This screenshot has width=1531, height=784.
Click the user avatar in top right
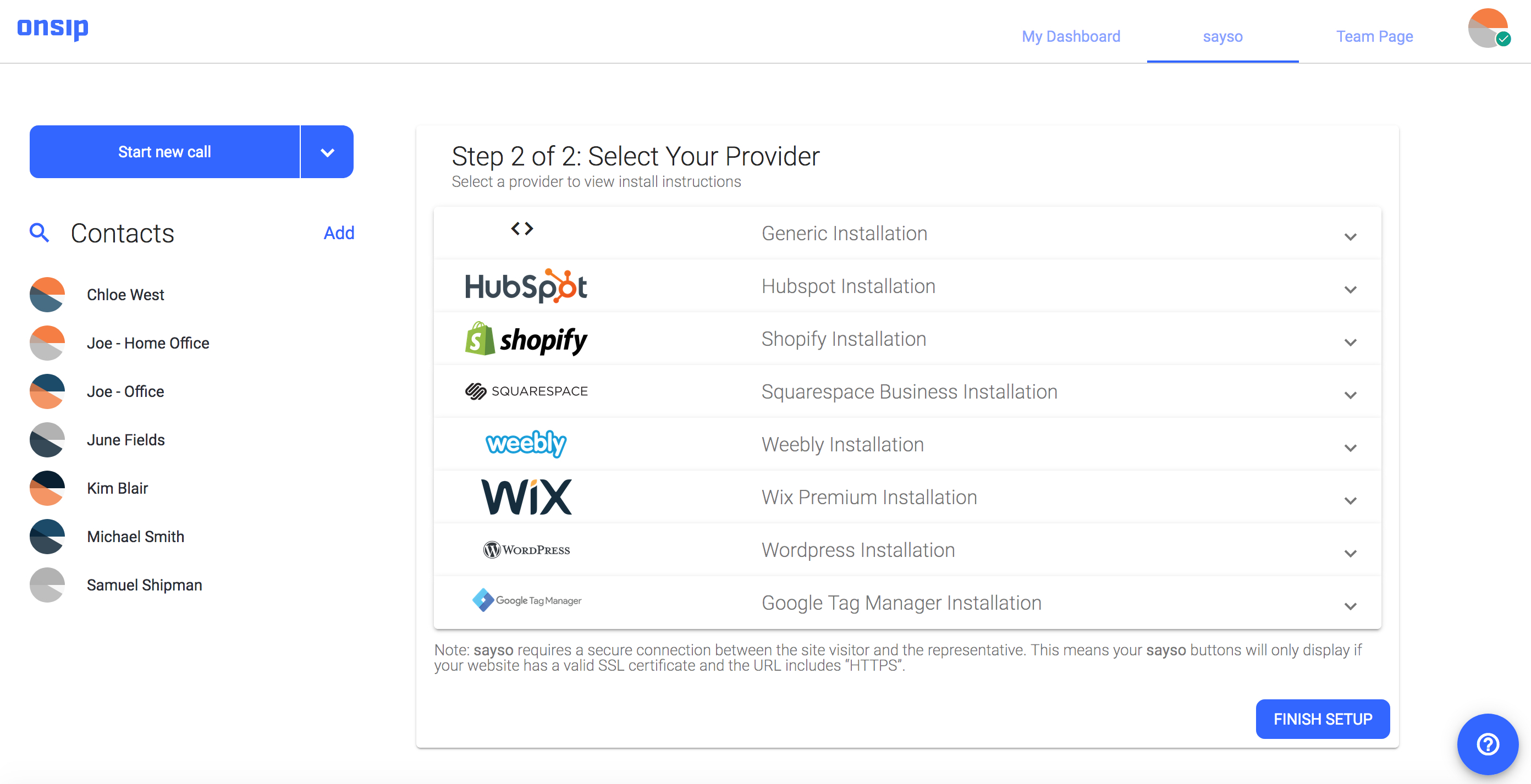tap(1488, 28)
